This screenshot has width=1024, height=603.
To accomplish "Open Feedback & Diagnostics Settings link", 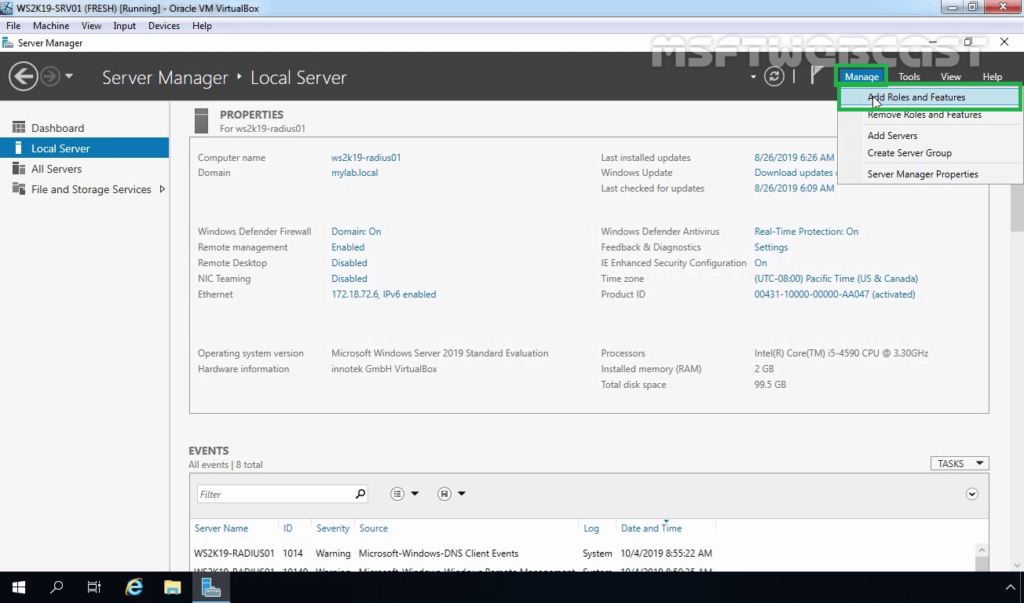I will [771, 248].
